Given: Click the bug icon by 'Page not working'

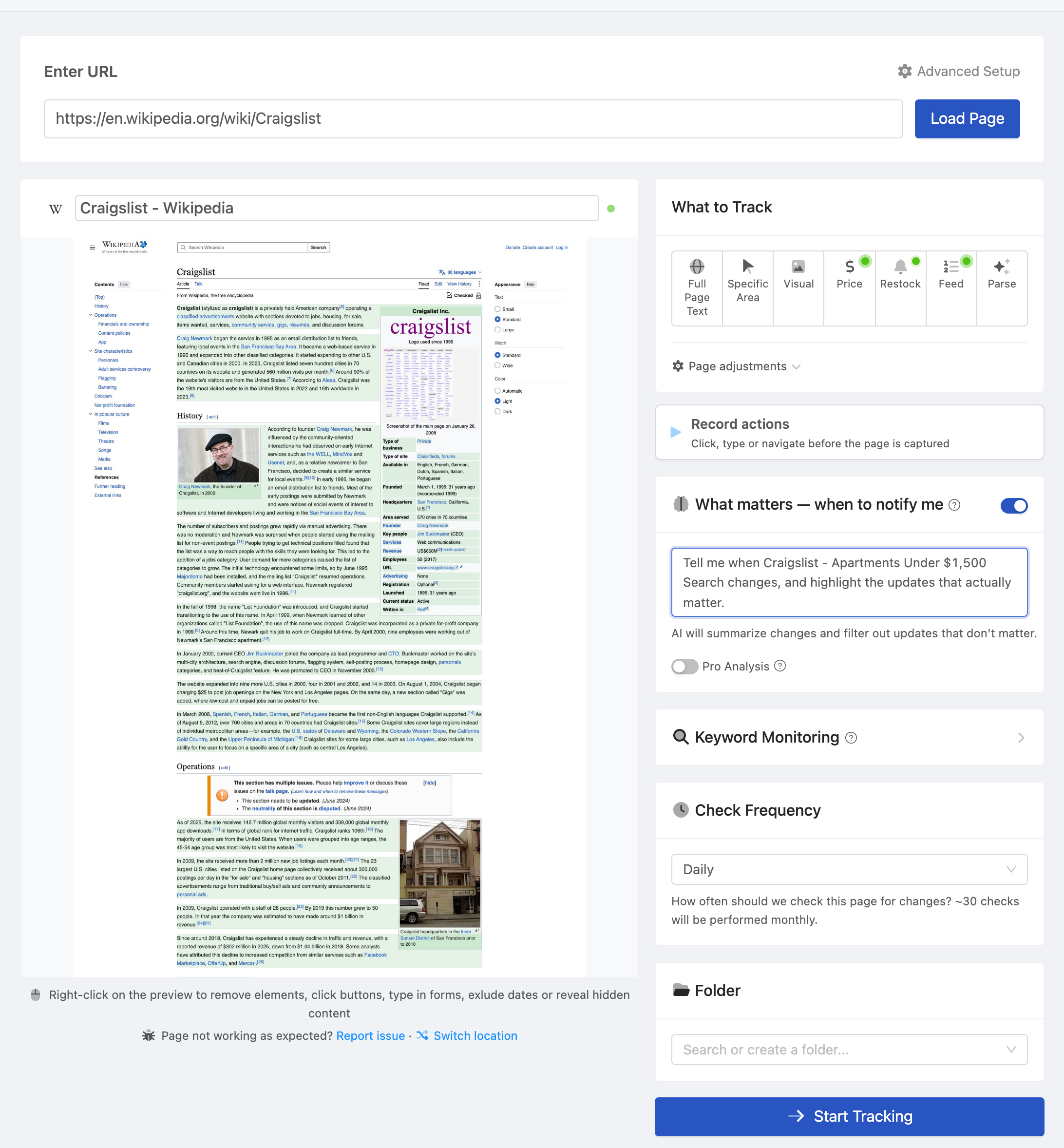Looking at the screenshot, I should (149, 1035).
